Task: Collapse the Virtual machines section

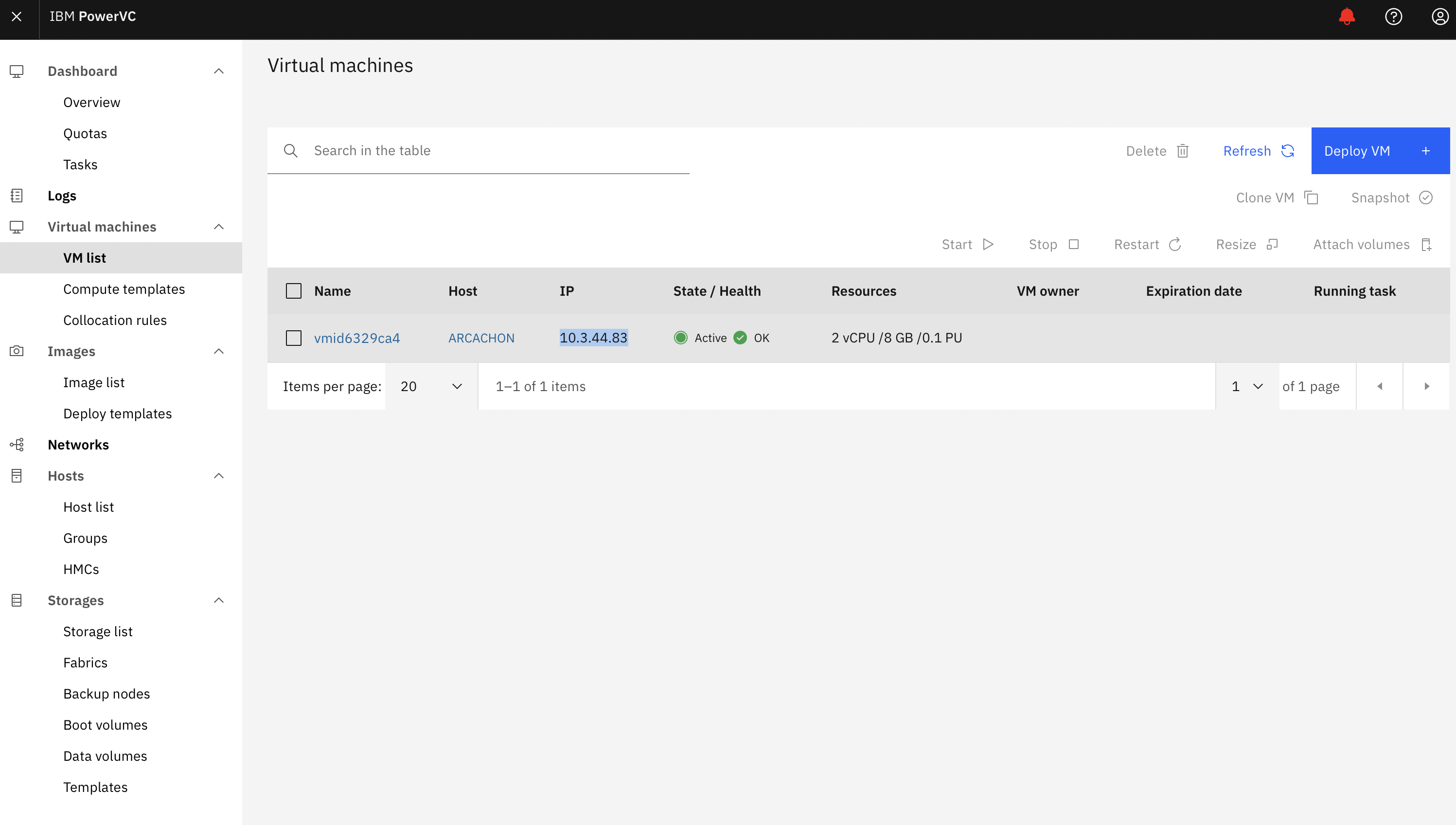Action: [219, 227]
